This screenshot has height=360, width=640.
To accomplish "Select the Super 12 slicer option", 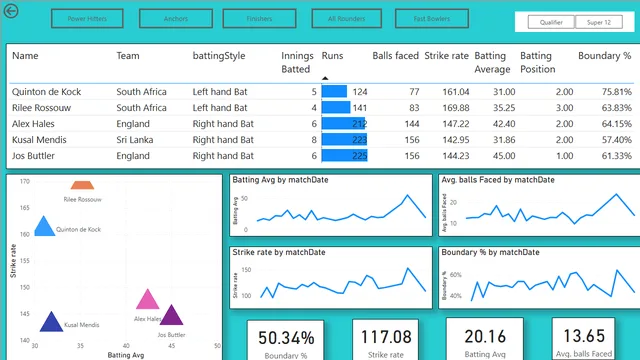I will coord(599,22).
